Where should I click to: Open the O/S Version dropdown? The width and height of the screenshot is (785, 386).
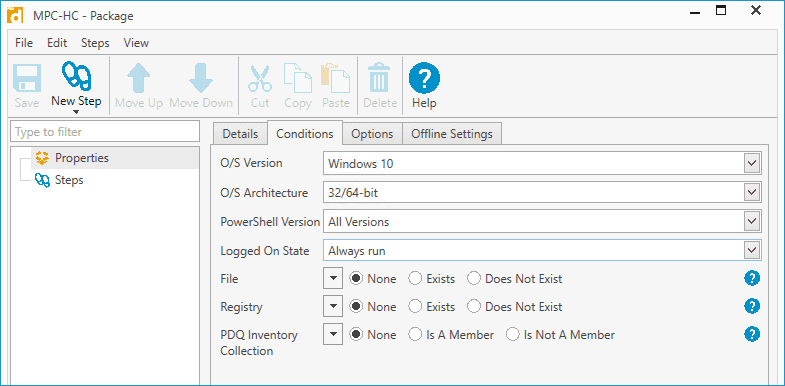tap(751, 164)
